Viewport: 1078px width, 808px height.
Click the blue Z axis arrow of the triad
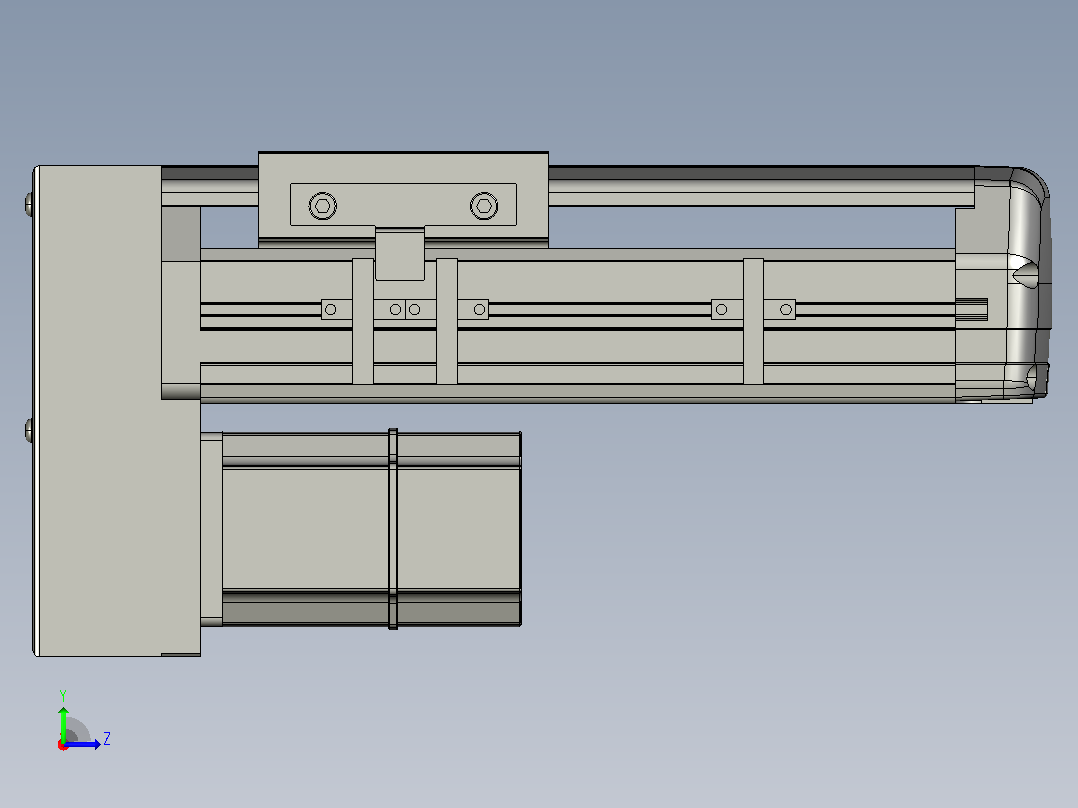82,744
